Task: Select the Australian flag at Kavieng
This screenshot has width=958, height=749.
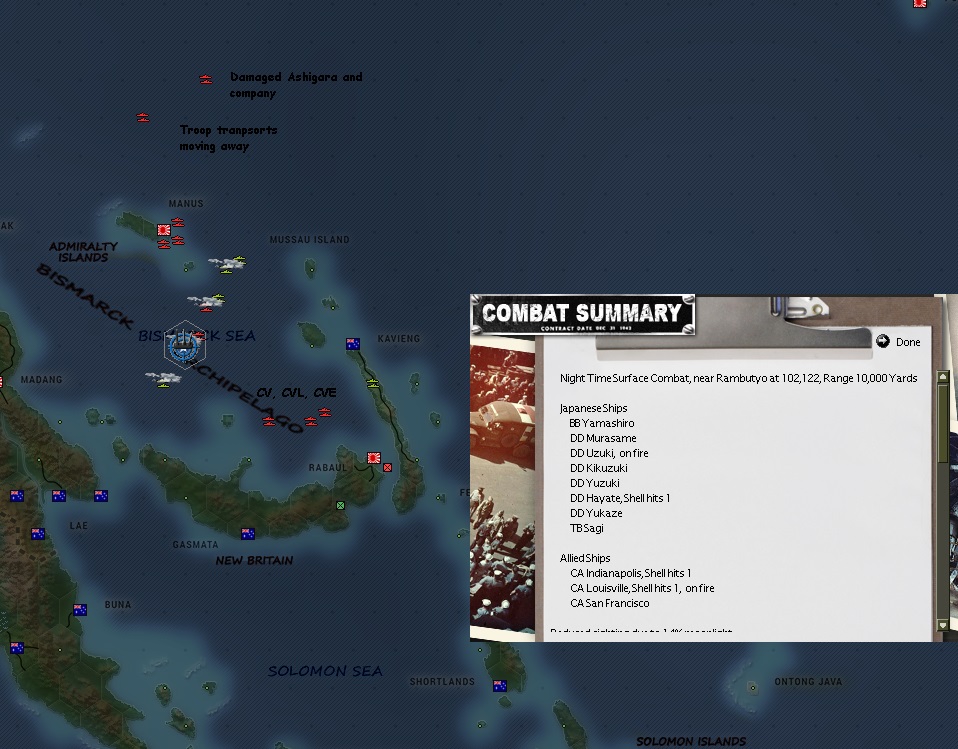Action: pyautogui.click(x=353, y=344)
